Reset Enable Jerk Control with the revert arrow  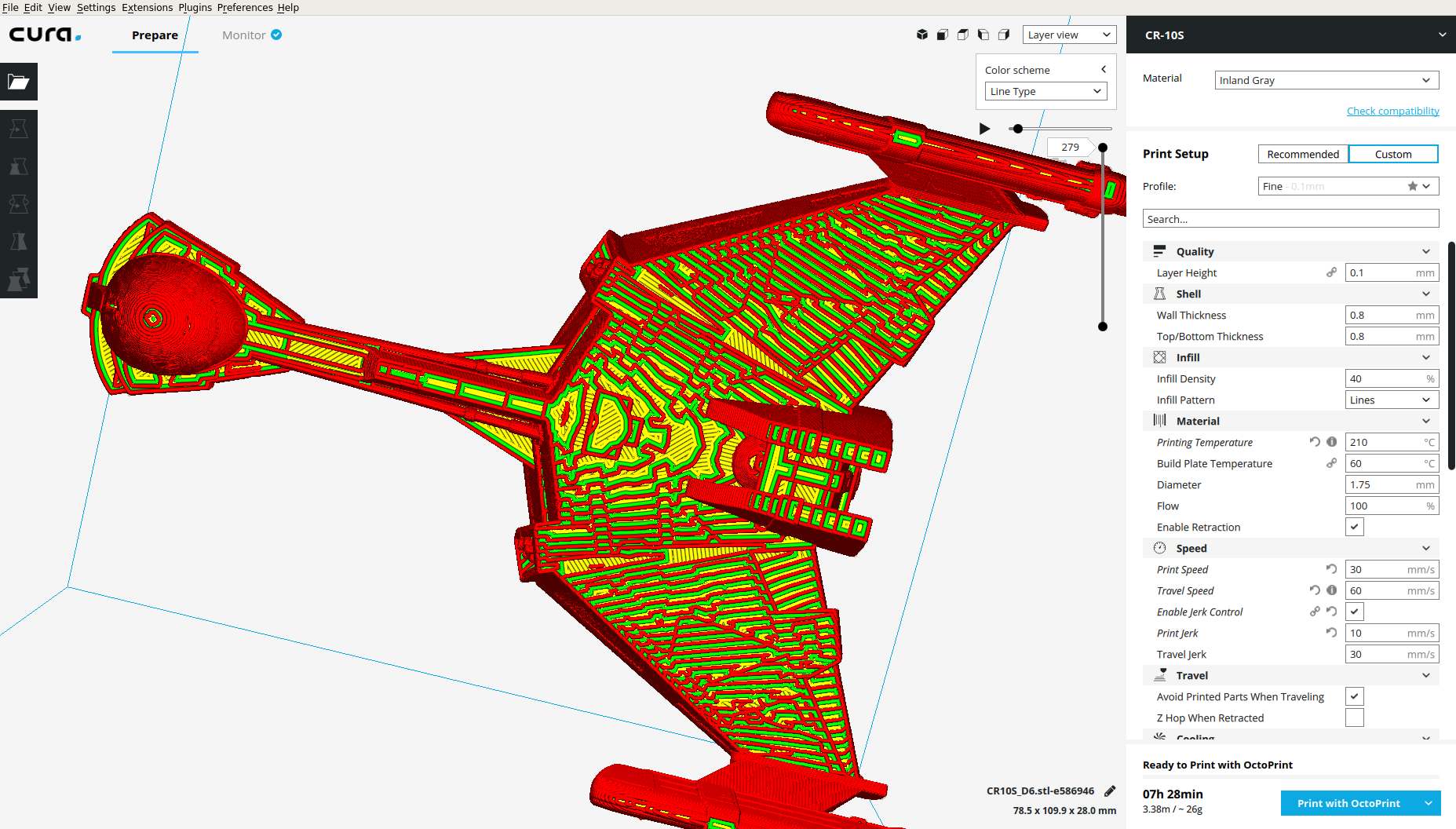pos(1332,612)
